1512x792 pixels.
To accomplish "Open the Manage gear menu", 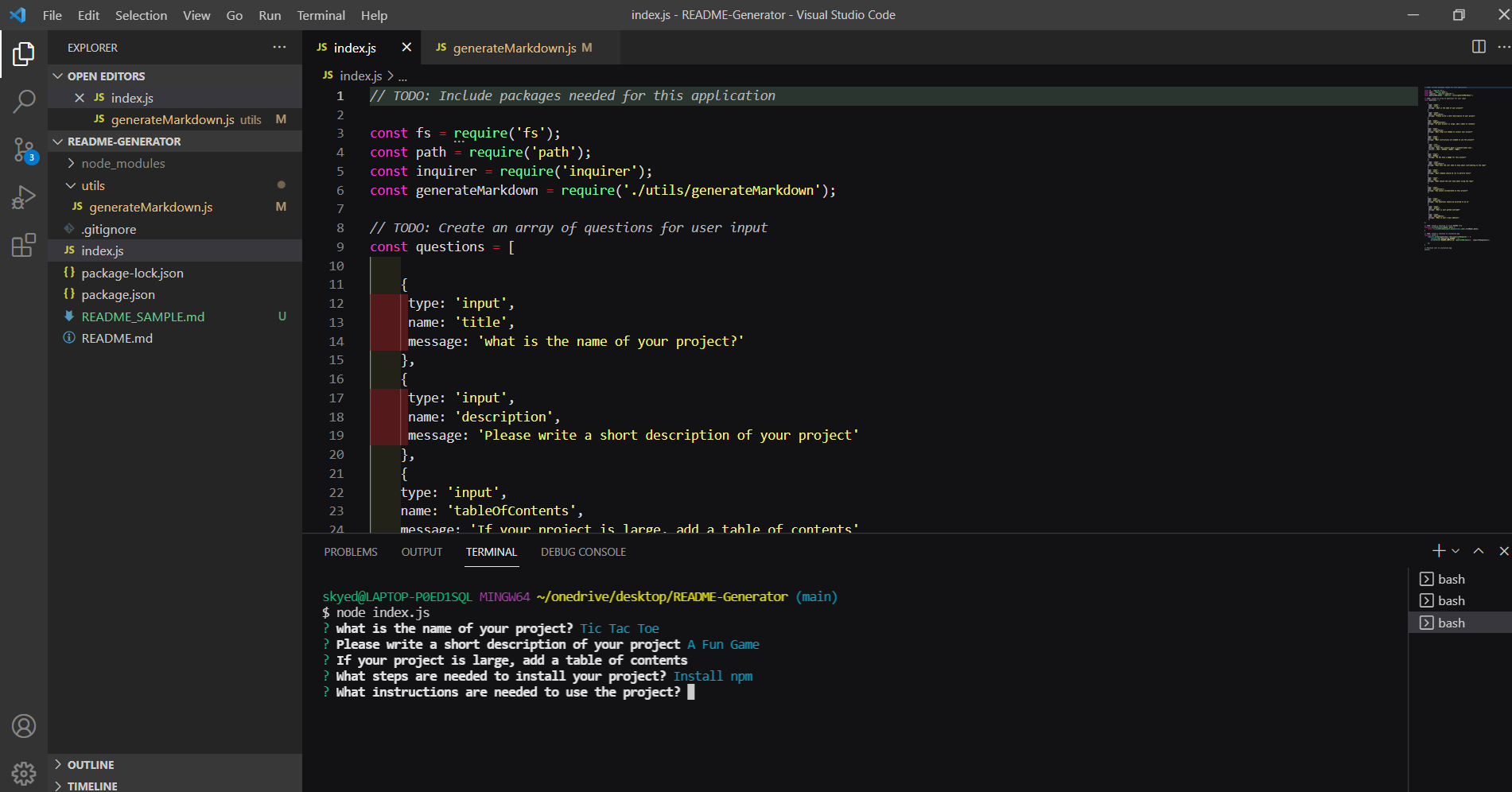I will pos(24,774).
